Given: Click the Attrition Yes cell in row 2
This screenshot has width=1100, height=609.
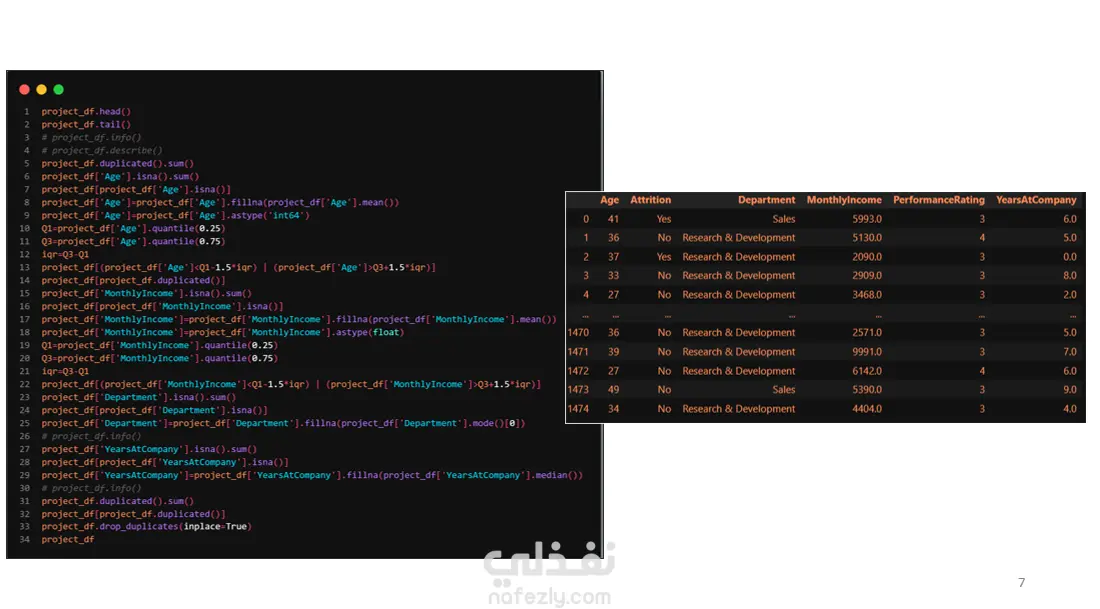Looking at the screenshot, I should click(x=664, y=257).
